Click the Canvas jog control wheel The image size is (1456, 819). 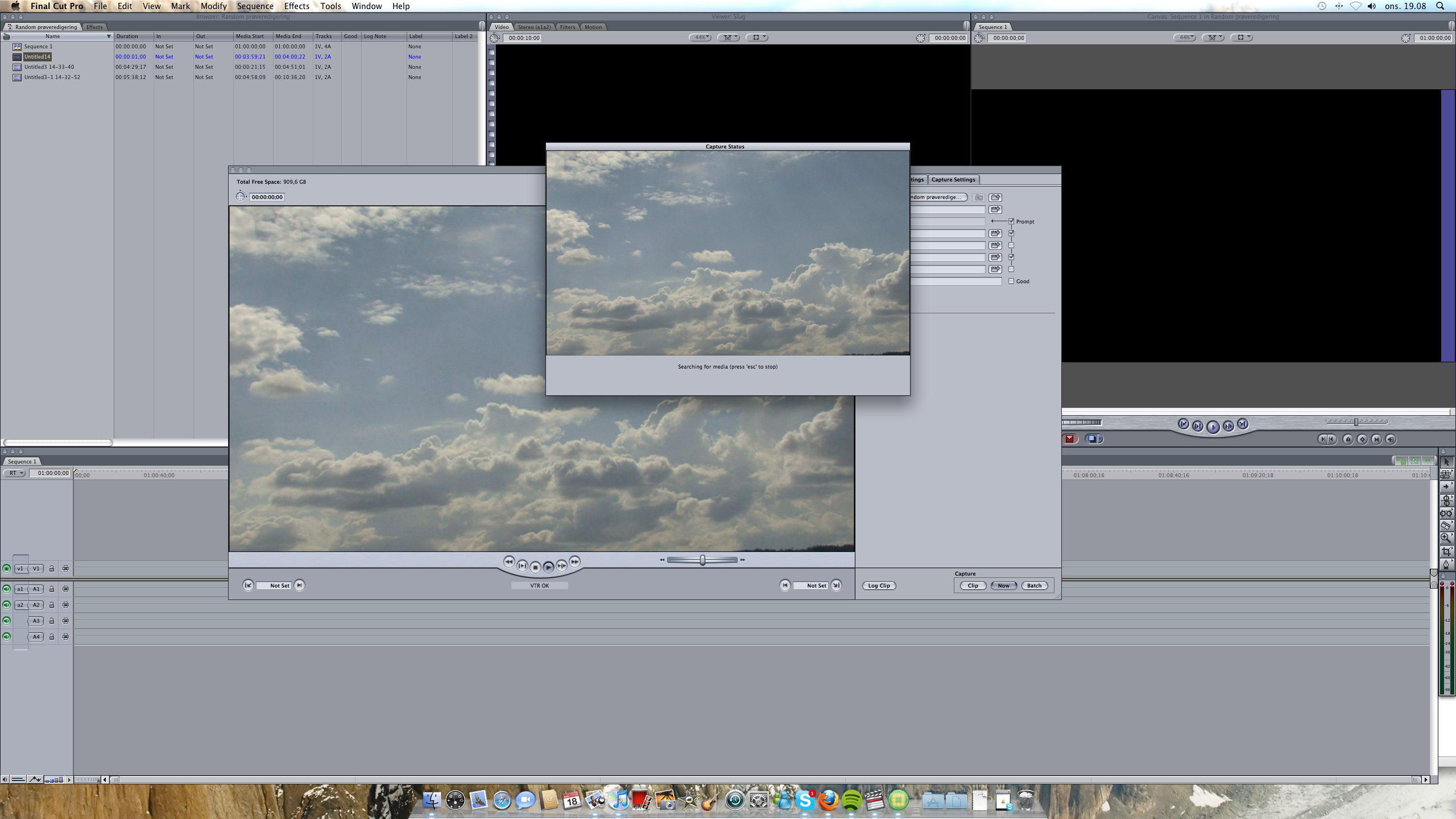[x=1082, y=422]
